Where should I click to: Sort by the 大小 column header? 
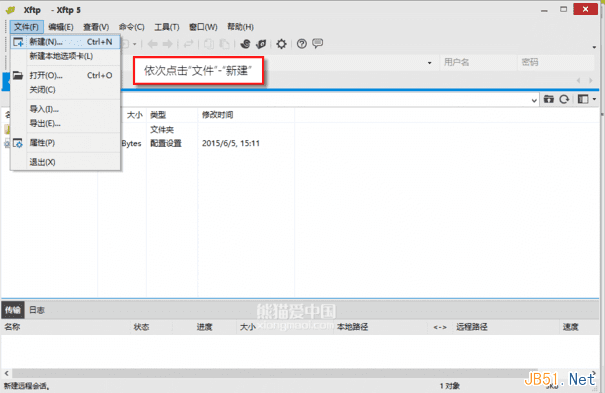pos(134,115)
